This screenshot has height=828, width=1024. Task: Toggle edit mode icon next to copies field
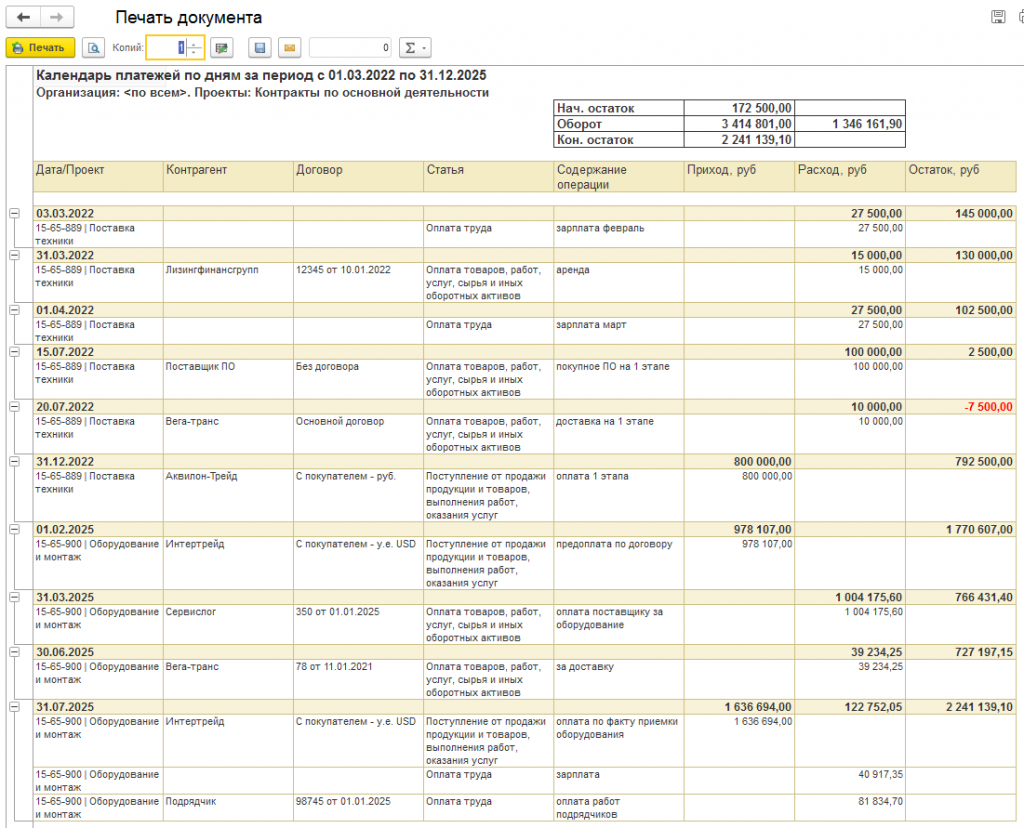tap(221, 47)
